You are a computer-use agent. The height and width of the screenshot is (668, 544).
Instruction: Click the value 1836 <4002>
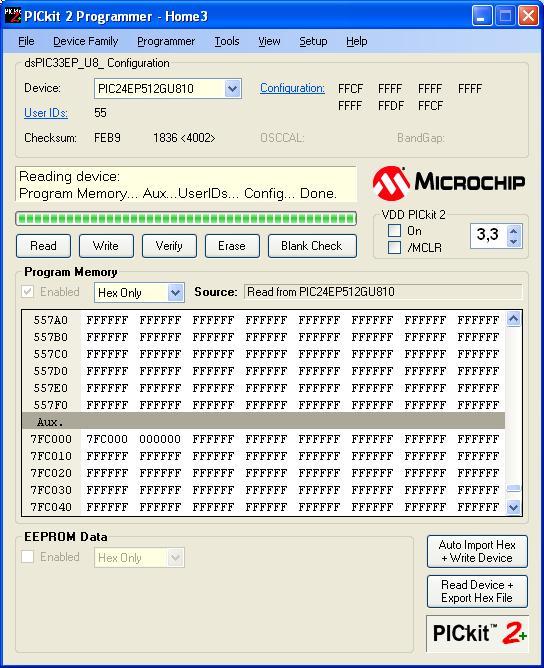(184, 138)
